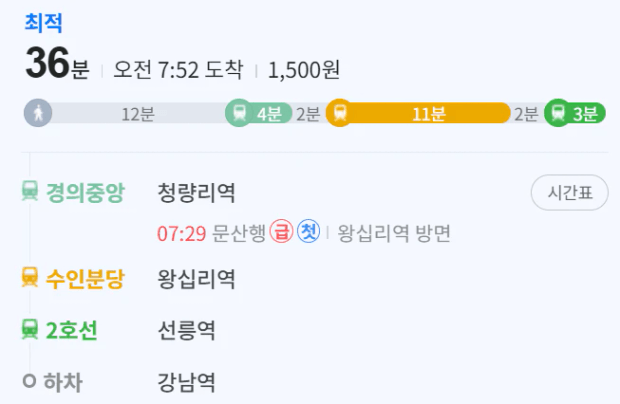Click the 왕십리역 transfer station name
The height and width of the screenshot is (404, 620).
point(197,279)
